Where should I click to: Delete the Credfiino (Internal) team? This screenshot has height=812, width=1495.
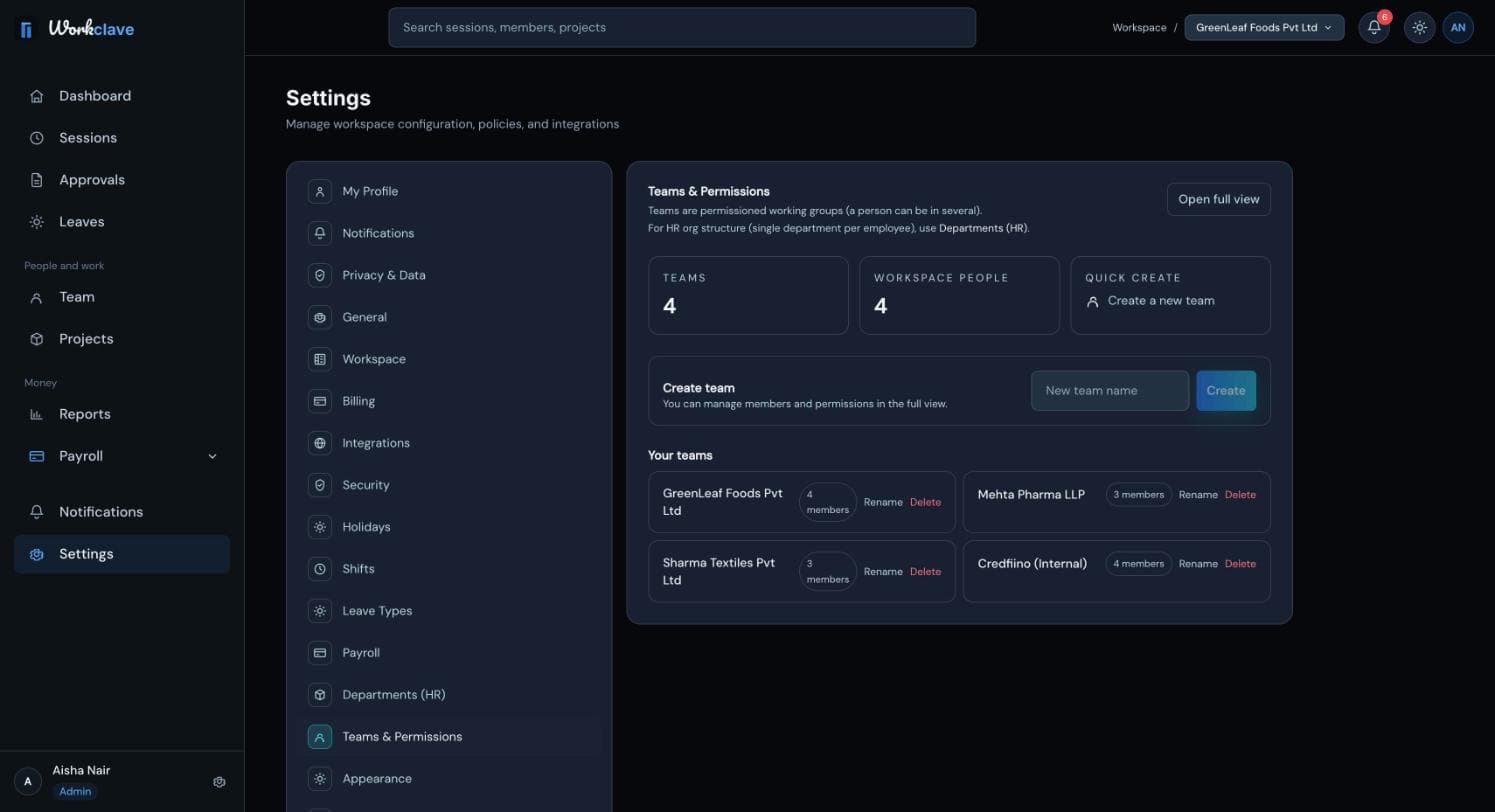pos(1240,564)
